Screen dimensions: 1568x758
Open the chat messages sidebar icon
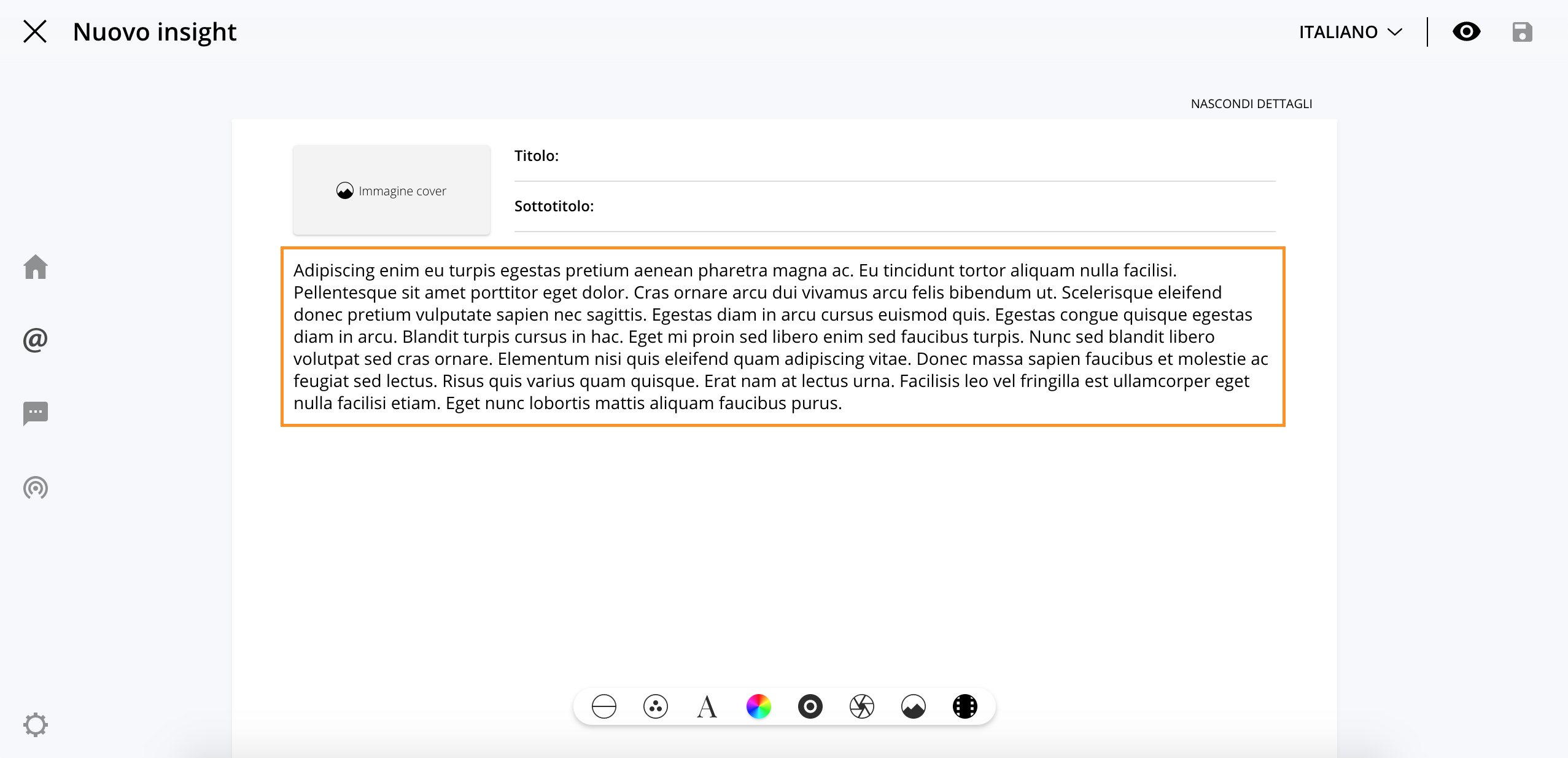click(x=36, y=413)
